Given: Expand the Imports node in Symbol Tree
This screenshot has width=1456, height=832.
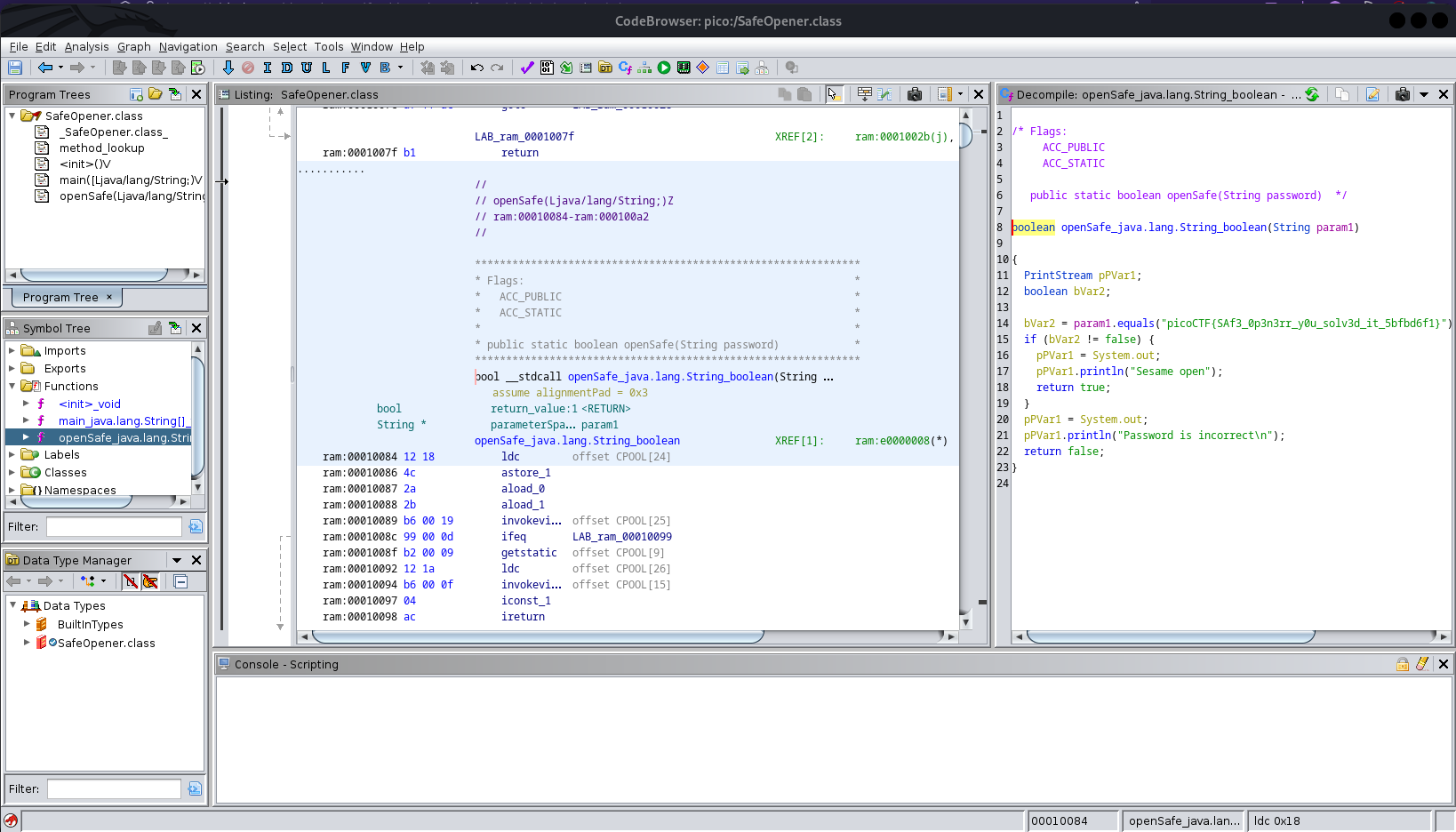Looking at the screenshot, I should (x=12, y=351).
